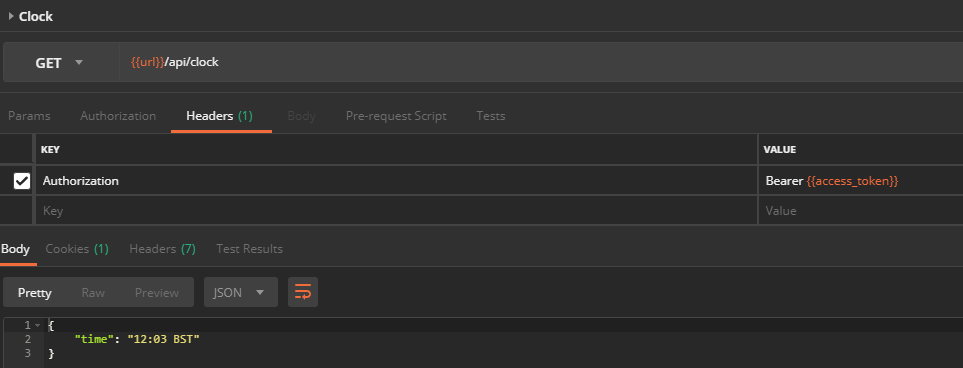Click the empty Value input field
The image size is (963, 368).
861,211
